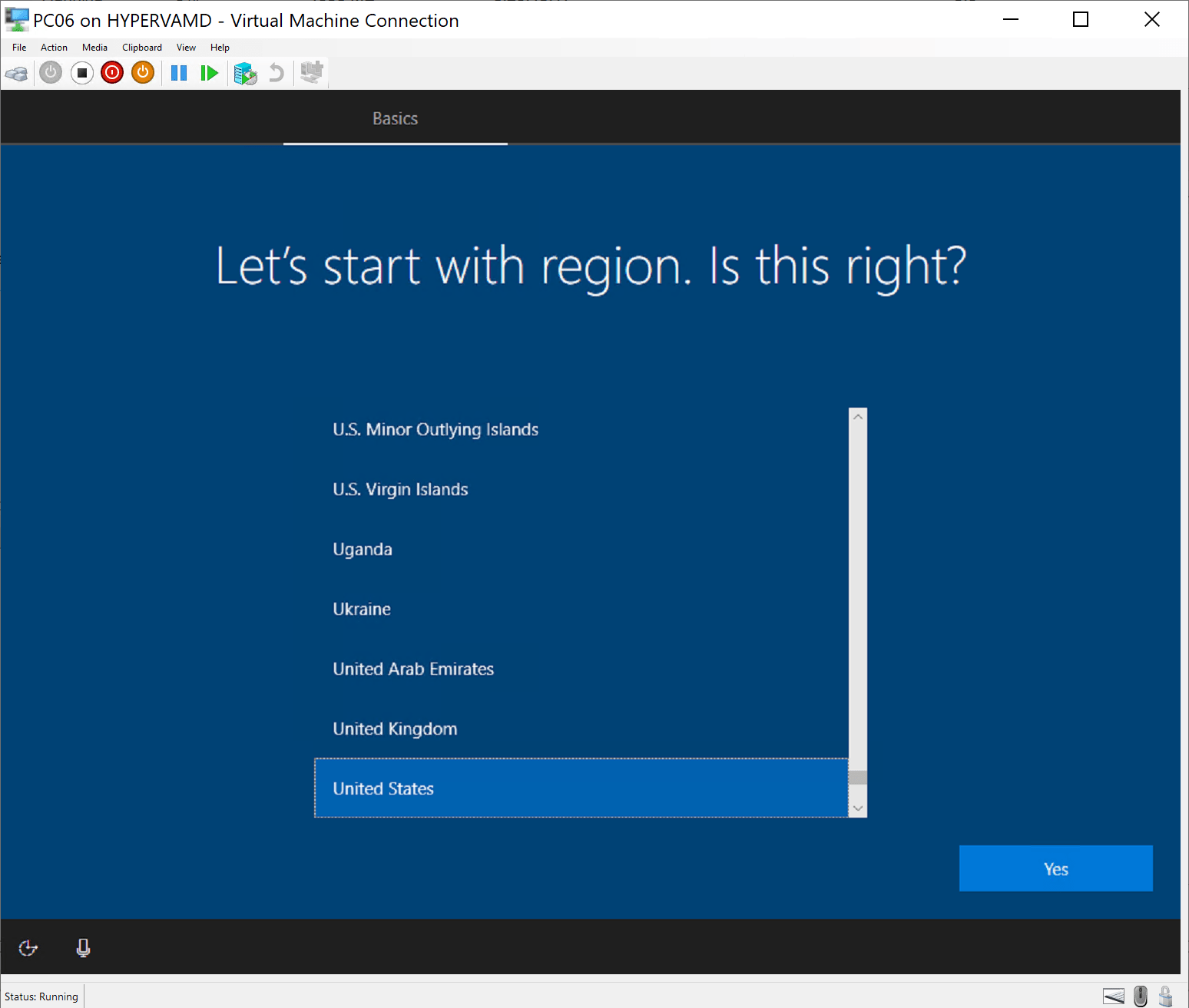Open the Action menu
The image size is (1189, 1008).
[x=54, y=48]
